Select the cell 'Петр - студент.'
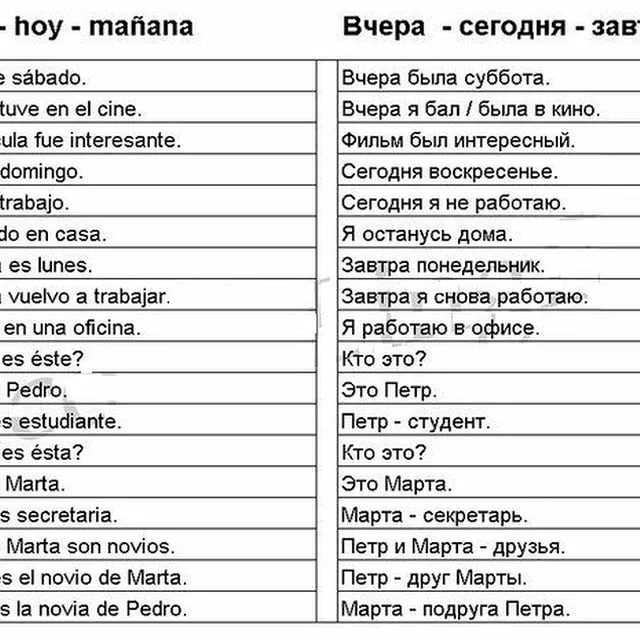The image size is (640, 640). tap(489, 420)
